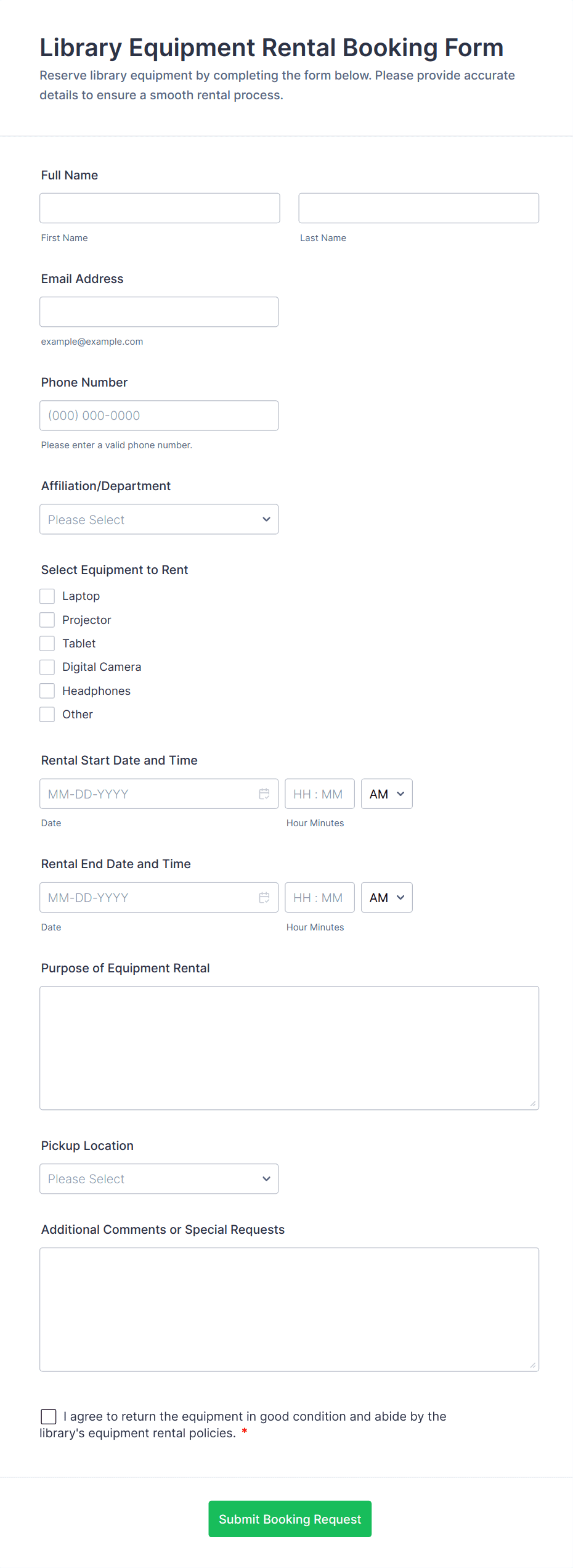Open AM/PM selector for rental start time

tap(386, 794)
